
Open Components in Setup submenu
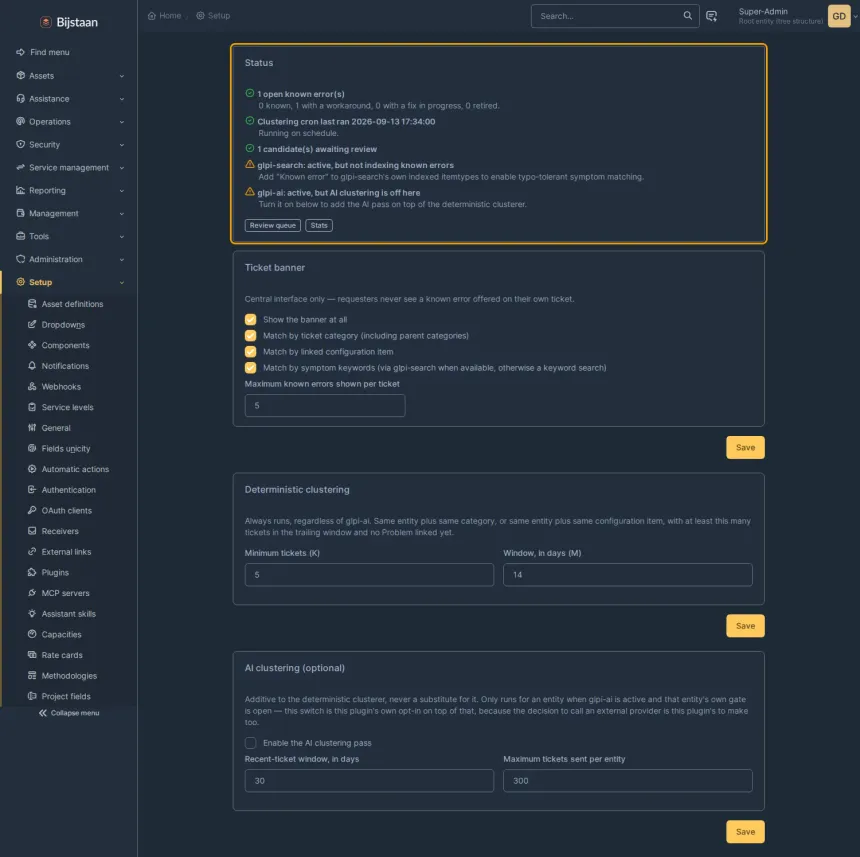pos(65,345)
